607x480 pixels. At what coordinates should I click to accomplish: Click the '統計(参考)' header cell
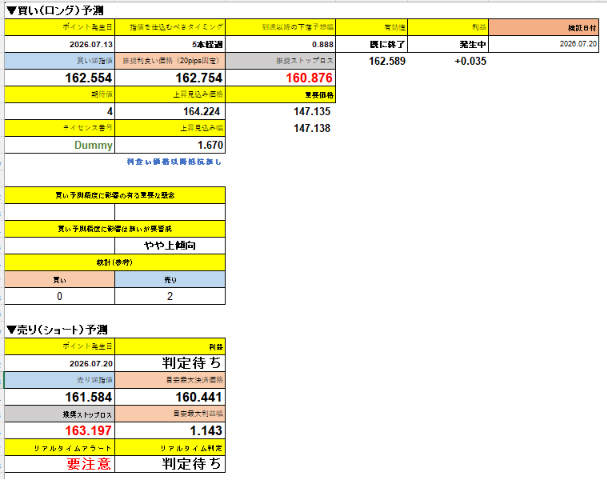115,262
